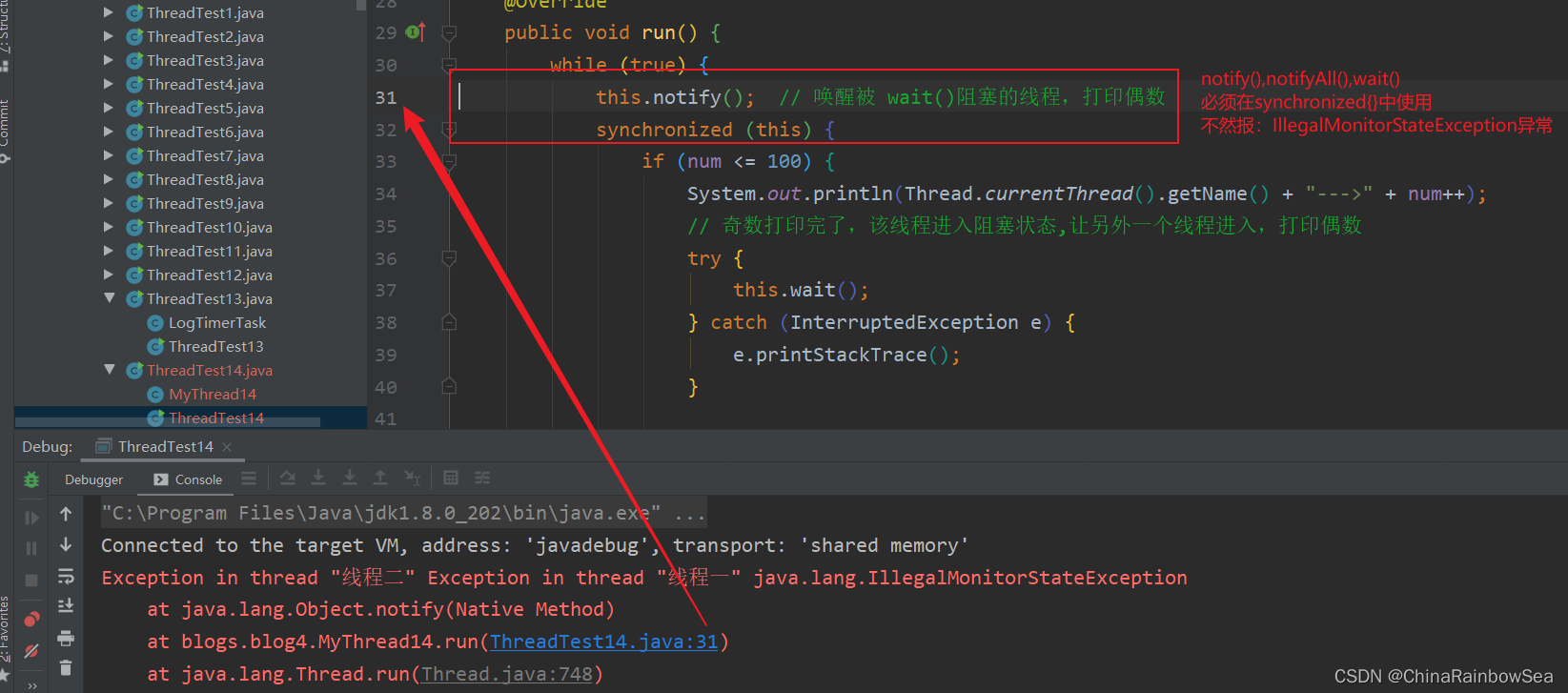Open the Structure tool window icon
The width and height of the screenshot is (1568, 693).
point(5,67)
